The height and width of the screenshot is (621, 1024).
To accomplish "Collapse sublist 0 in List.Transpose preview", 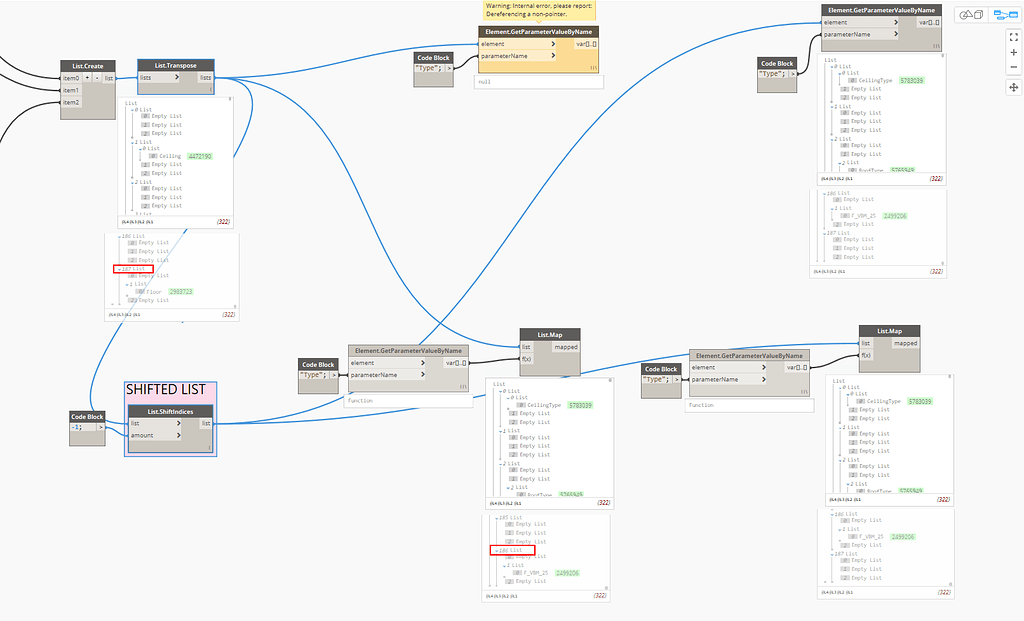I will pos(132,110).
